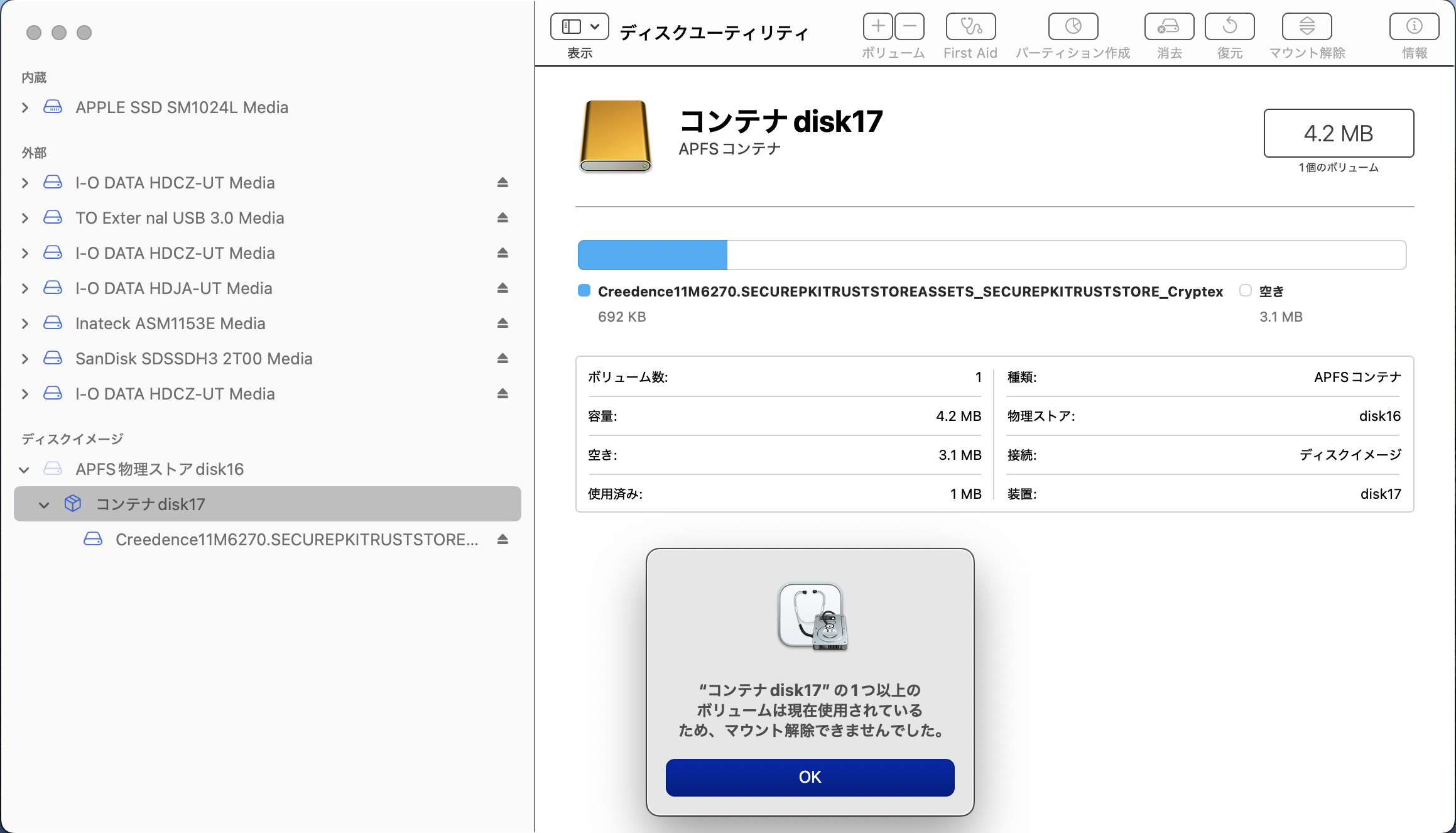Click the restore (復元) toolbar icon
The height and width of the screenshot is (833, 1456).
coord(1229,26)
